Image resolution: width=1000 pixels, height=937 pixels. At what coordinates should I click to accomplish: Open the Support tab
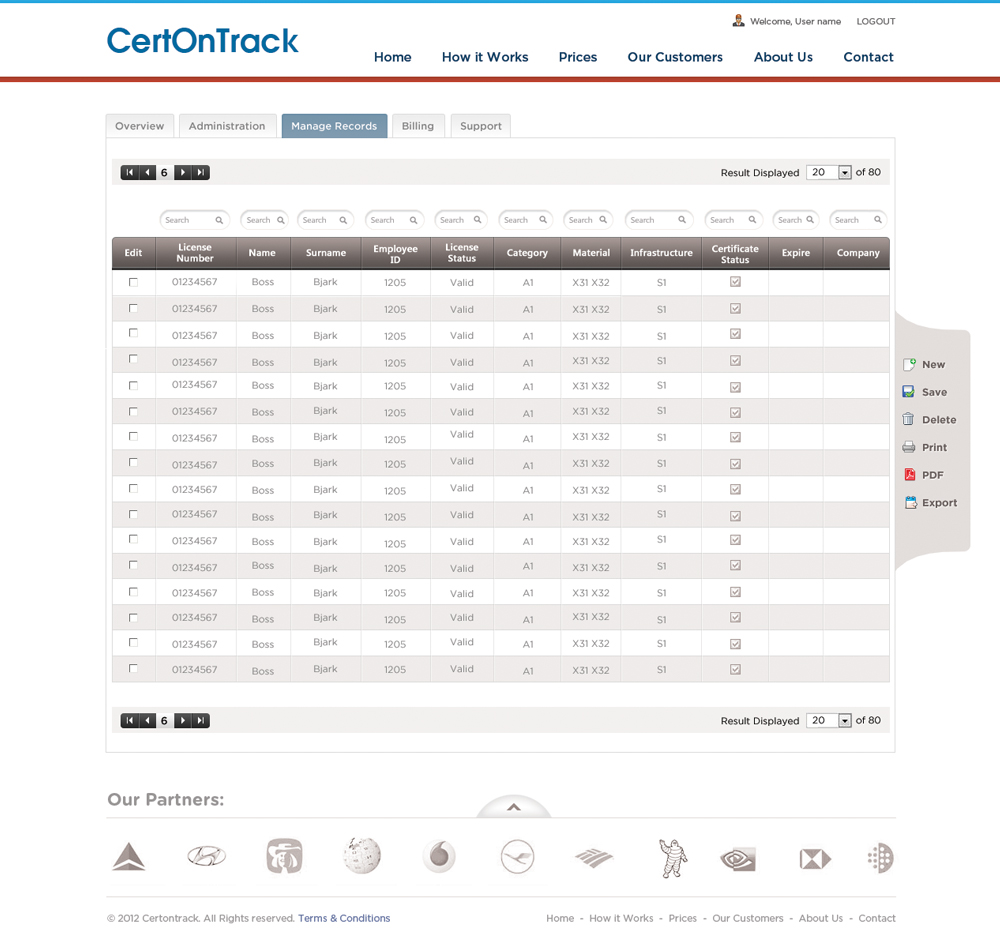click(x=481, y=126)
